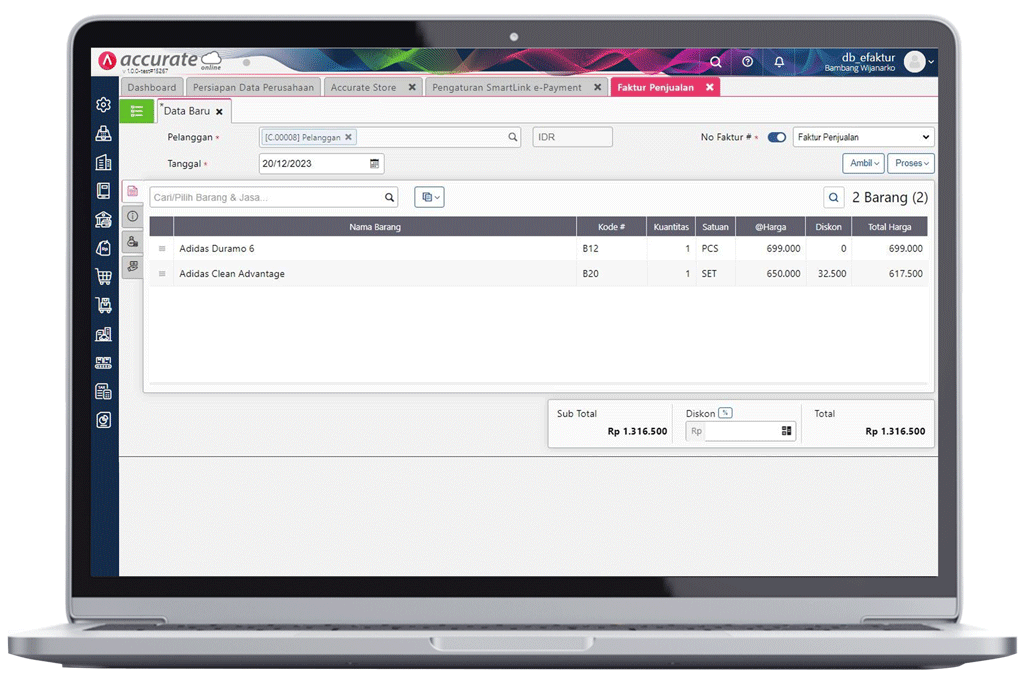Open the Faktur Penjualan type dropdown

[x=862, y=137]
